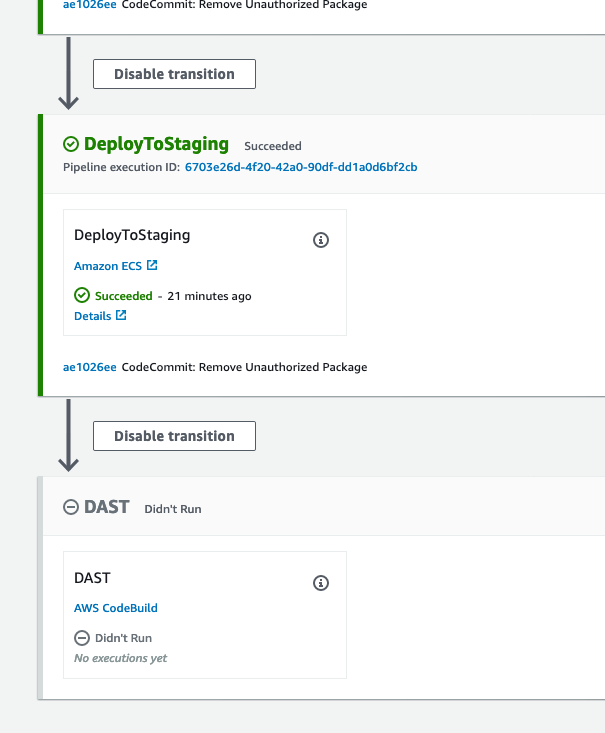This screenshot has height=733, width=605.
Task: Select 'Succeeded' status beside DeployToStaging heading
Action: 273,146
